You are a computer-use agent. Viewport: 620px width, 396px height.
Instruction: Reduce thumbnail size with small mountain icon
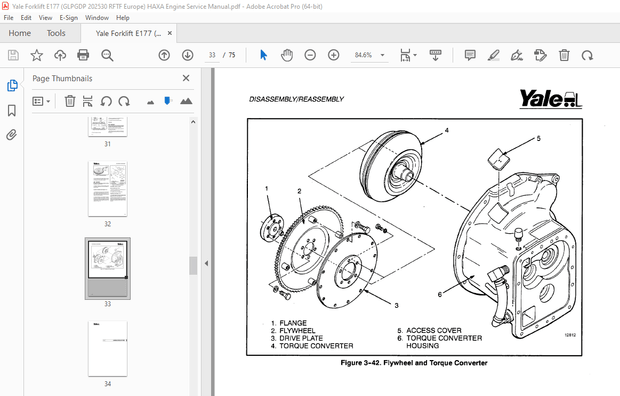click(x=150, y=102)
